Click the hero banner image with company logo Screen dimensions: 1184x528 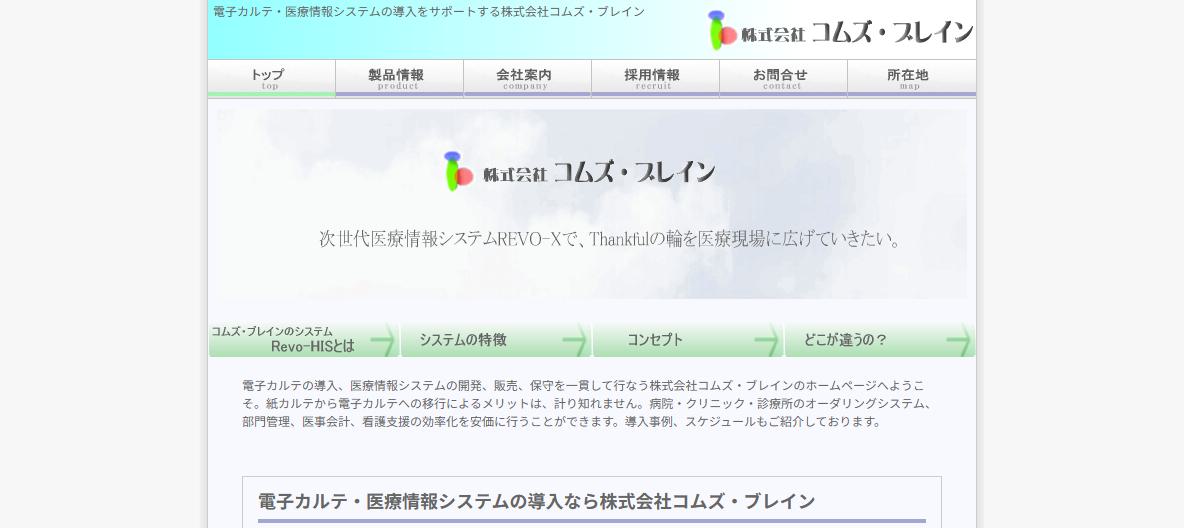[591, 204]
